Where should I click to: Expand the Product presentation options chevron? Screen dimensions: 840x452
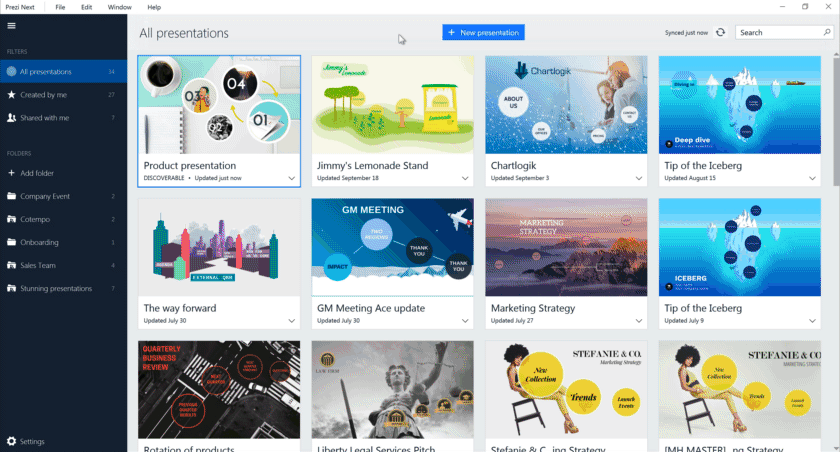click(292, 178)
